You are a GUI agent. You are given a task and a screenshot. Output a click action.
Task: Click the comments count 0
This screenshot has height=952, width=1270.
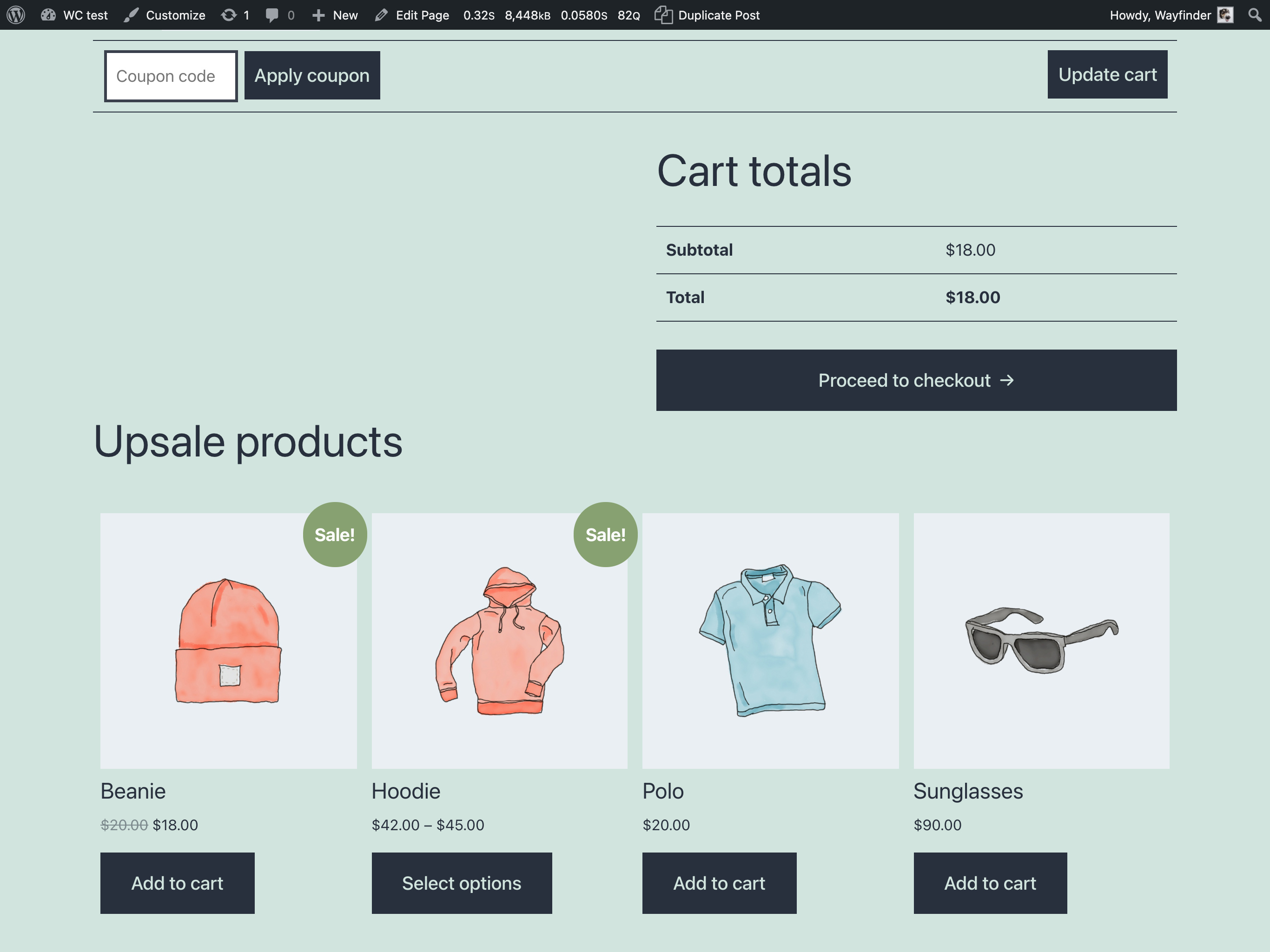tap(291, 15)
